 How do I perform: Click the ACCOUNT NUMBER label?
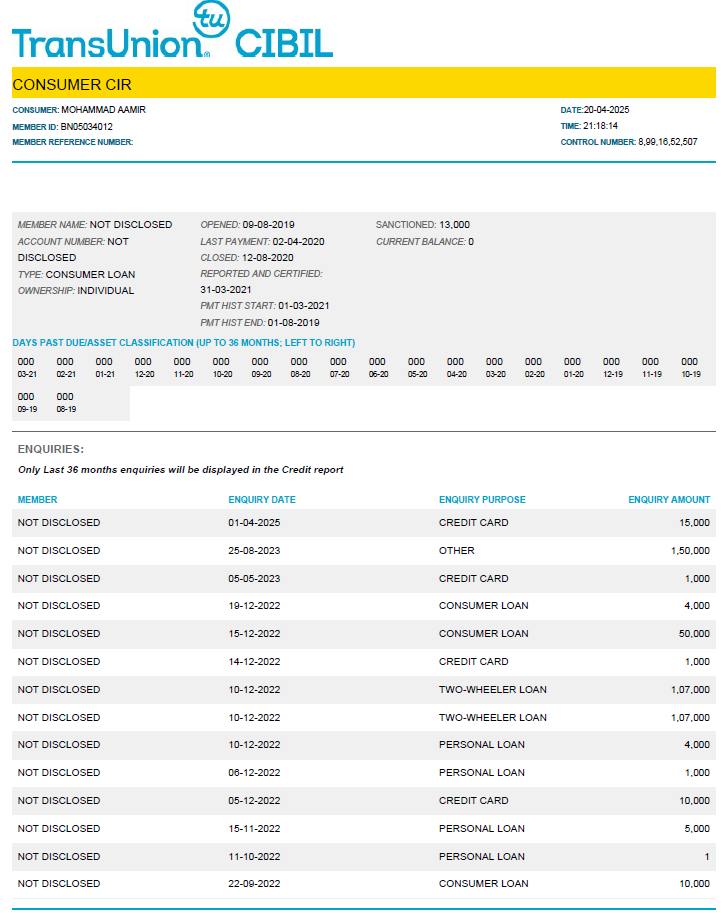point(61,242)
